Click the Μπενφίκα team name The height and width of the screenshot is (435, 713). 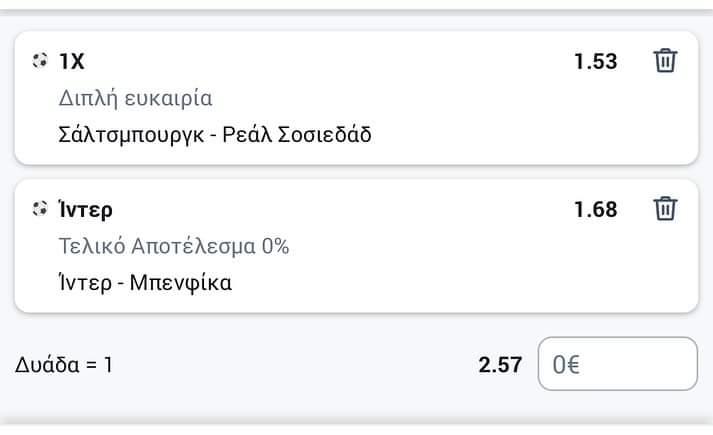coord(181,283)
